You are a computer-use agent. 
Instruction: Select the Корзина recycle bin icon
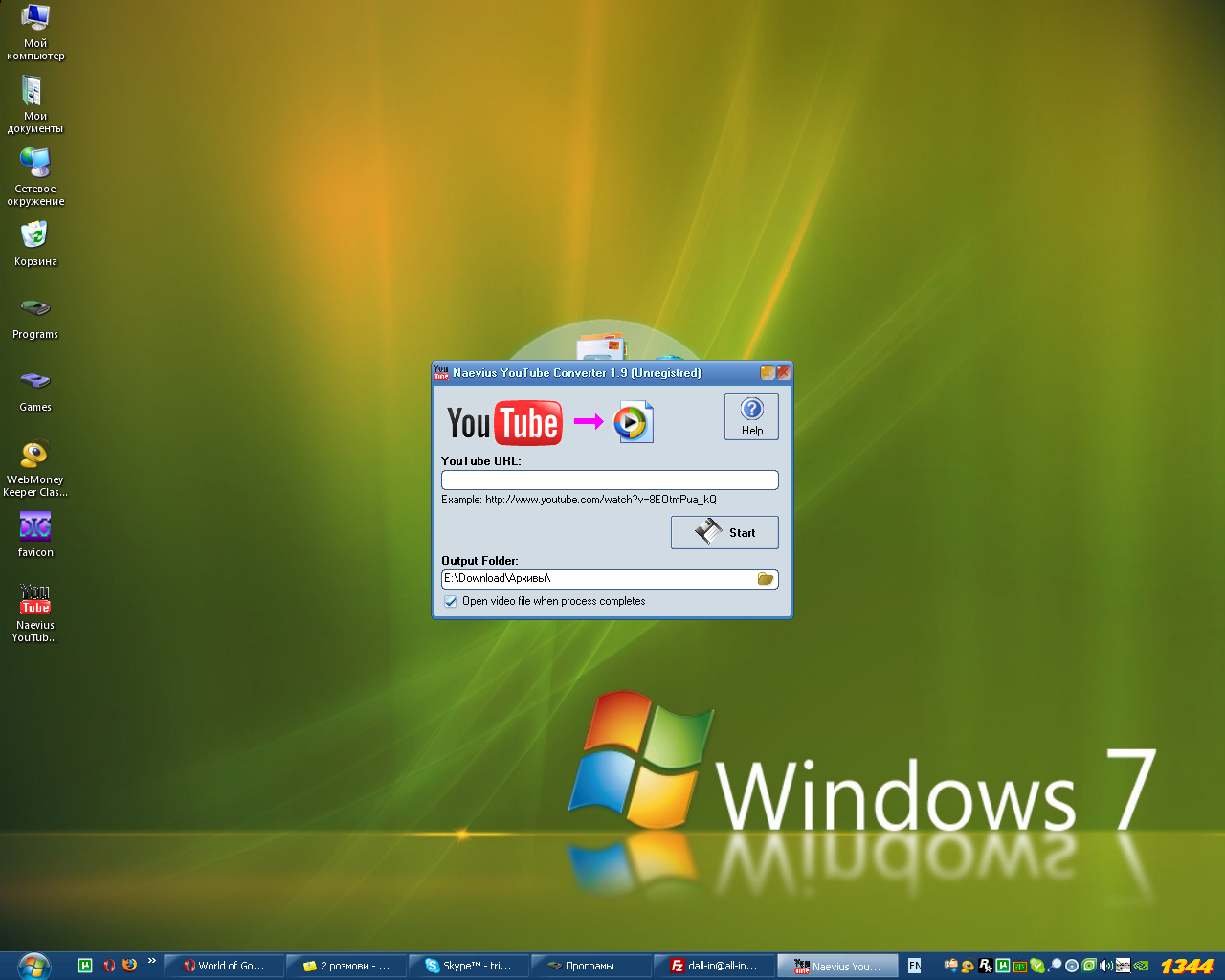[35, 244]
